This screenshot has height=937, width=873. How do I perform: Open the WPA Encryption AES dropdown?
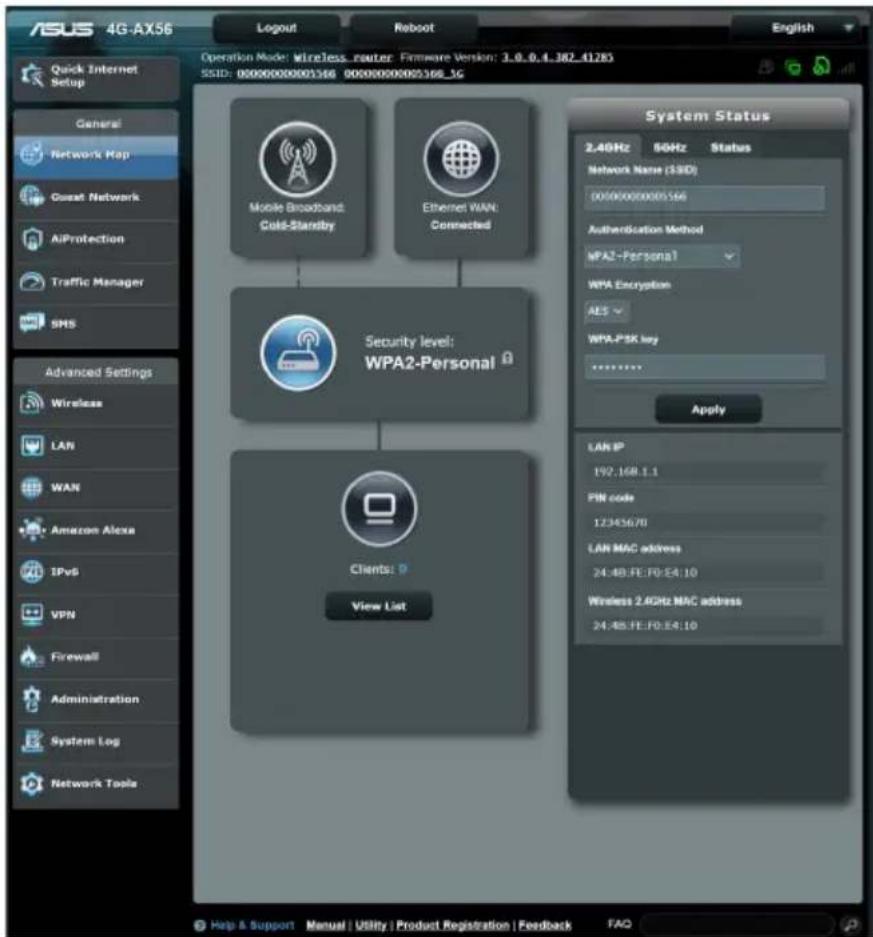click(x=606, y=311)
